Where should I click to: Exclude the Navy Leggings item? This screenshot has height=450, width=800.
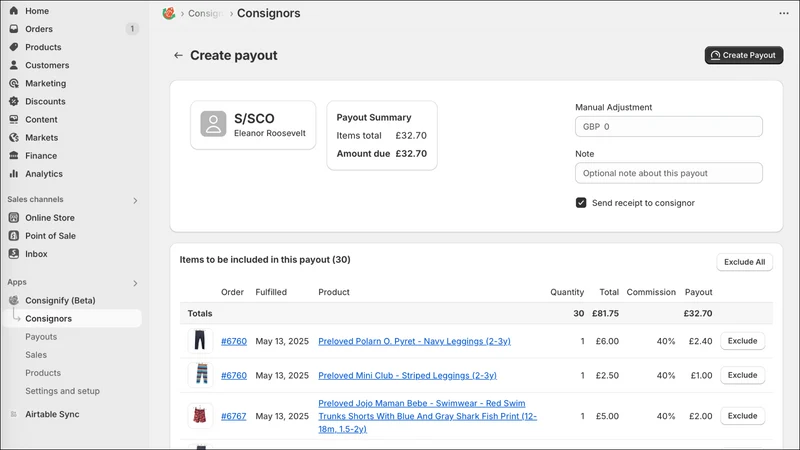(742, 341)
